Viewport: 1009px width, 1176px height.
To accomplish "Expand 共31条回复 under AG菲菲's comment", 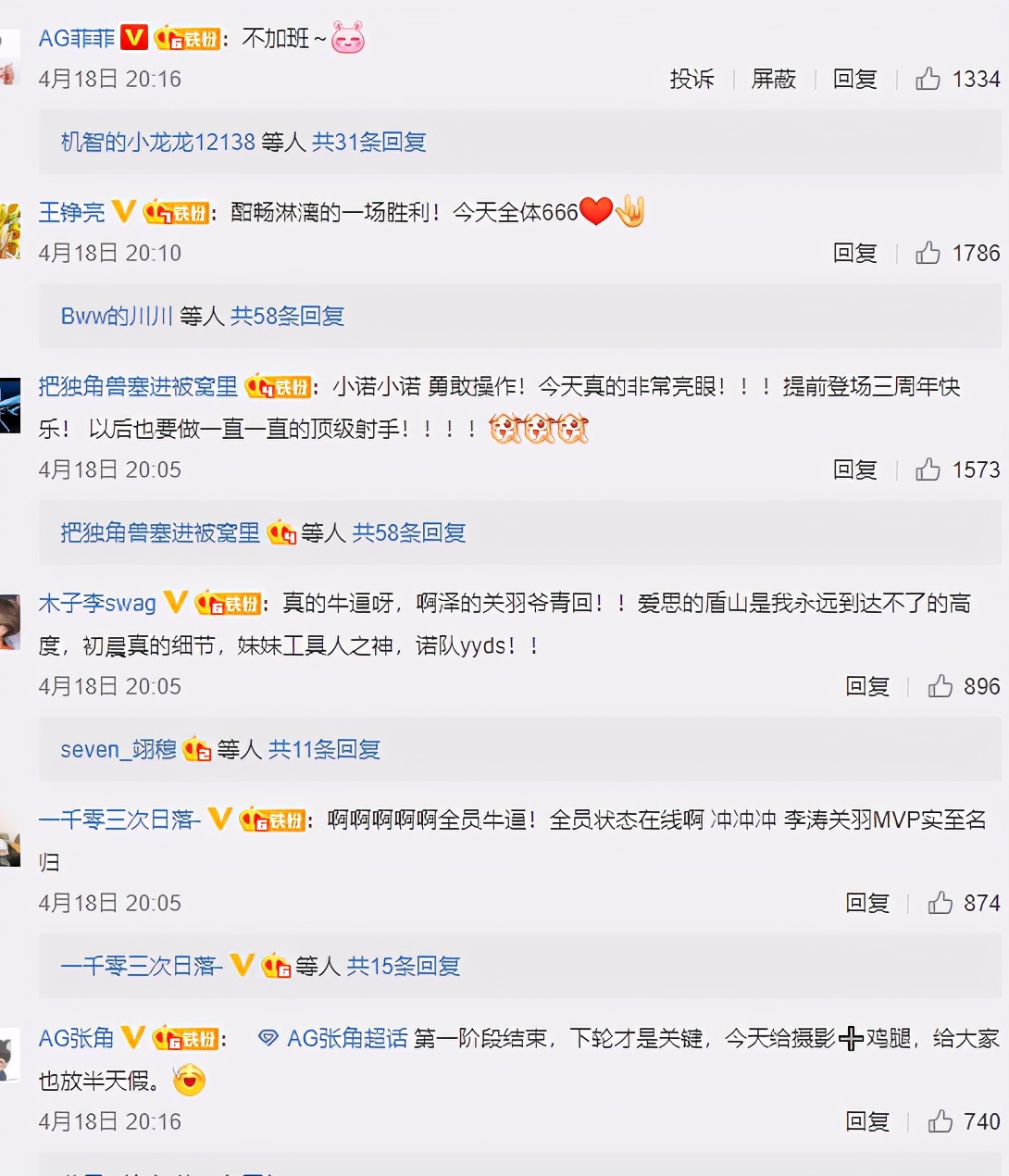I will pyautogui.click(x=368, y=142).
